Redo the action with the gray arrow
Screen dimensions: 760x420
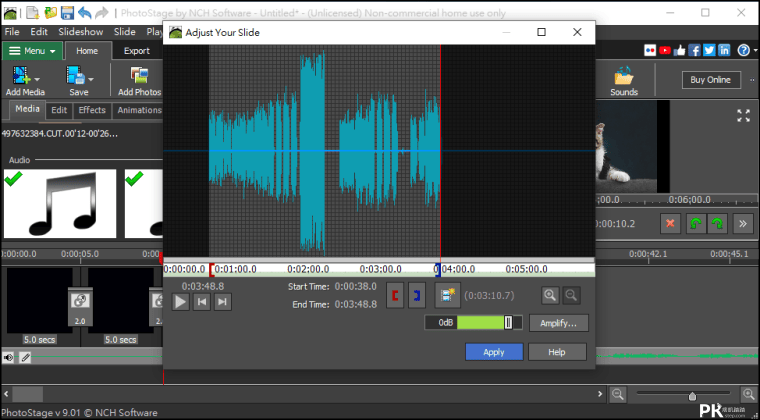(102, 13)
